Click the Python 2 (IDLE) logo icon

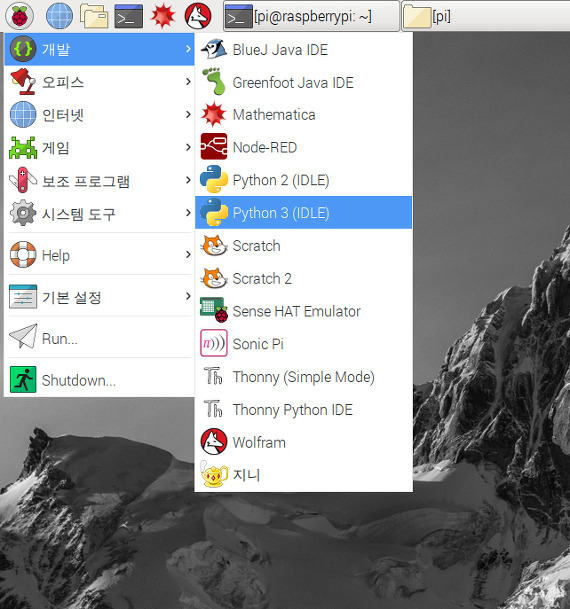[x=214, y=179]
